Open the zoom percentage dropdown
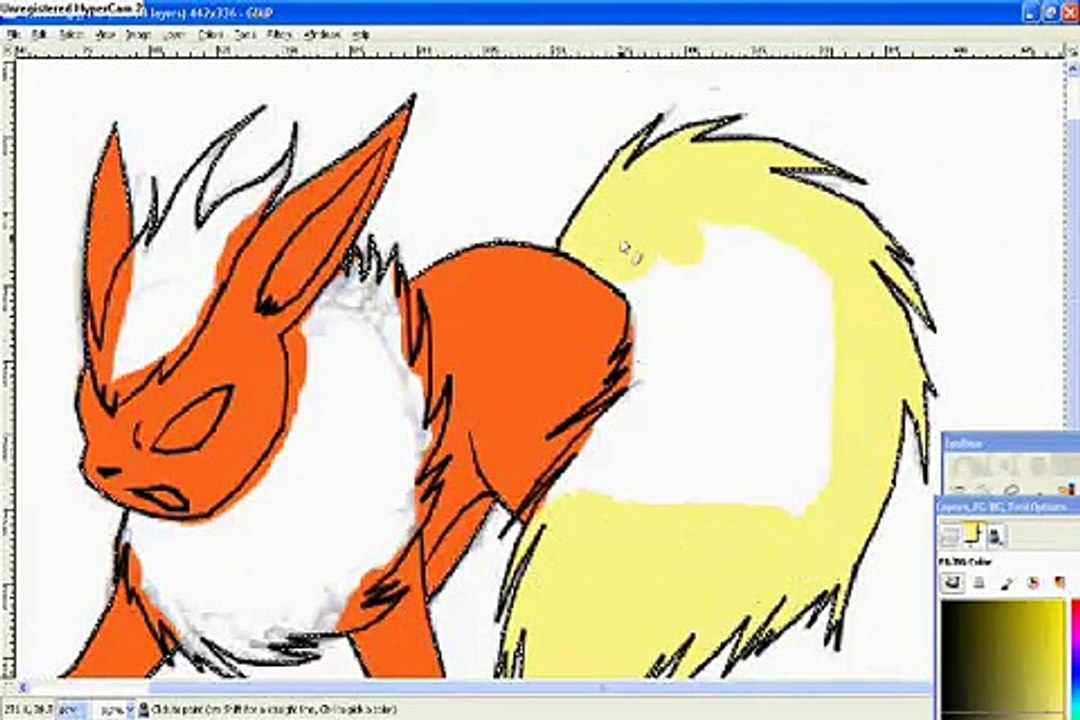The height and width of the screenshot is (720, 1080). (114, 709)
